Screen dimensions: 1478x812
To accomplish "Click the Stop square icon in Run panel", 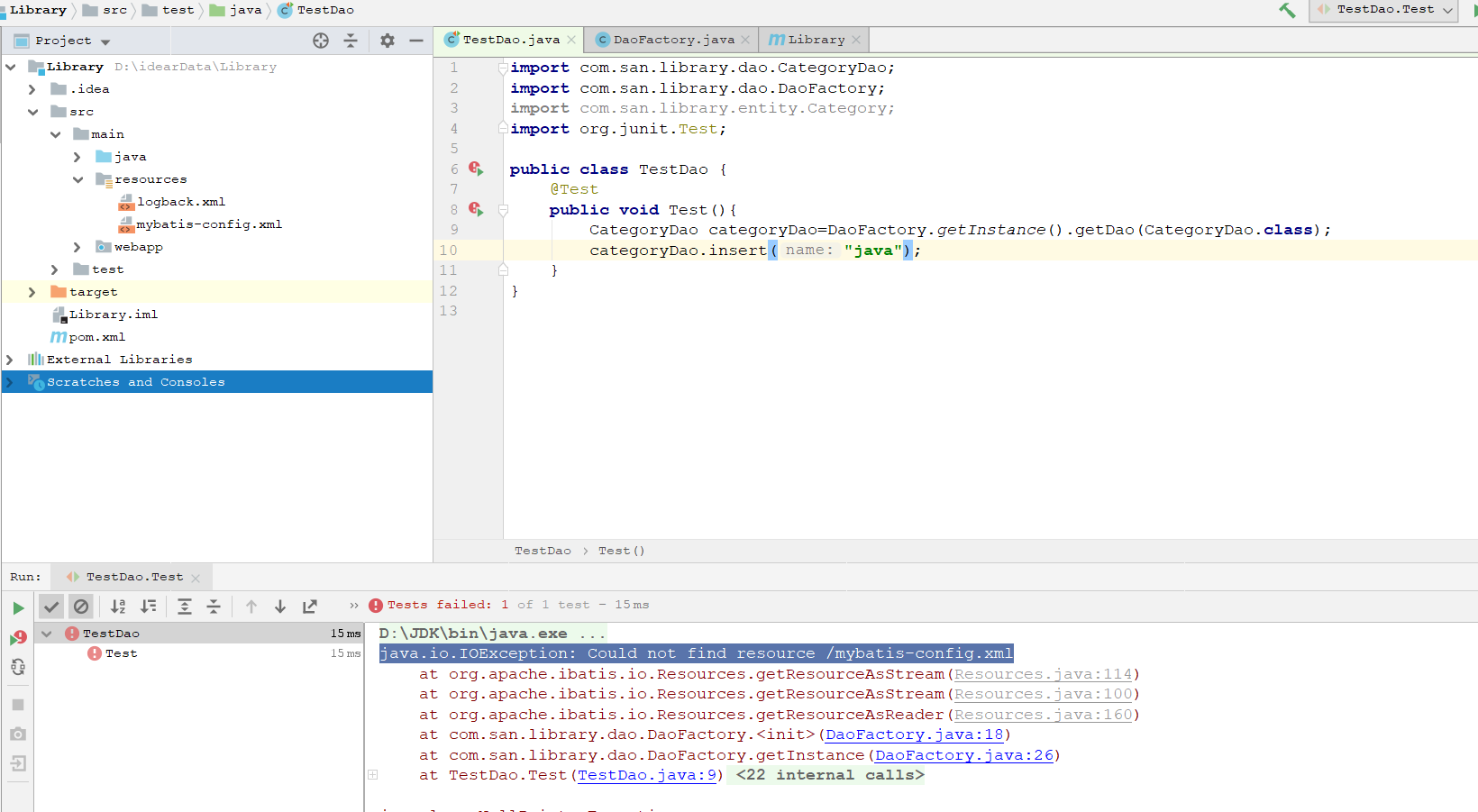I will (18, 705).
